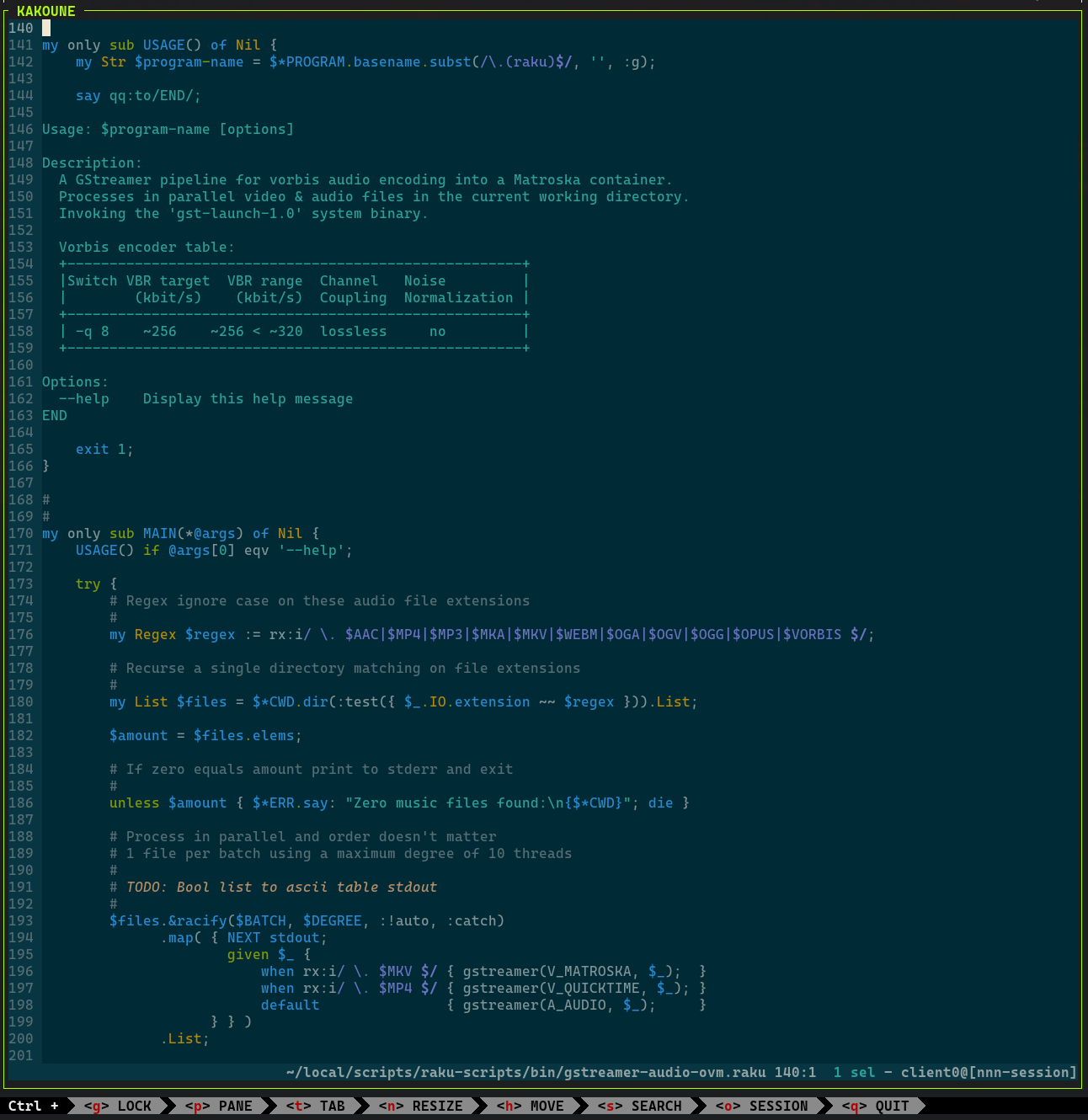Viewport: 1088px width, 1120px height.
Task: Place cursor on 'exit 1;' statement
Action: pyautogui.click(x=104, y=449)
